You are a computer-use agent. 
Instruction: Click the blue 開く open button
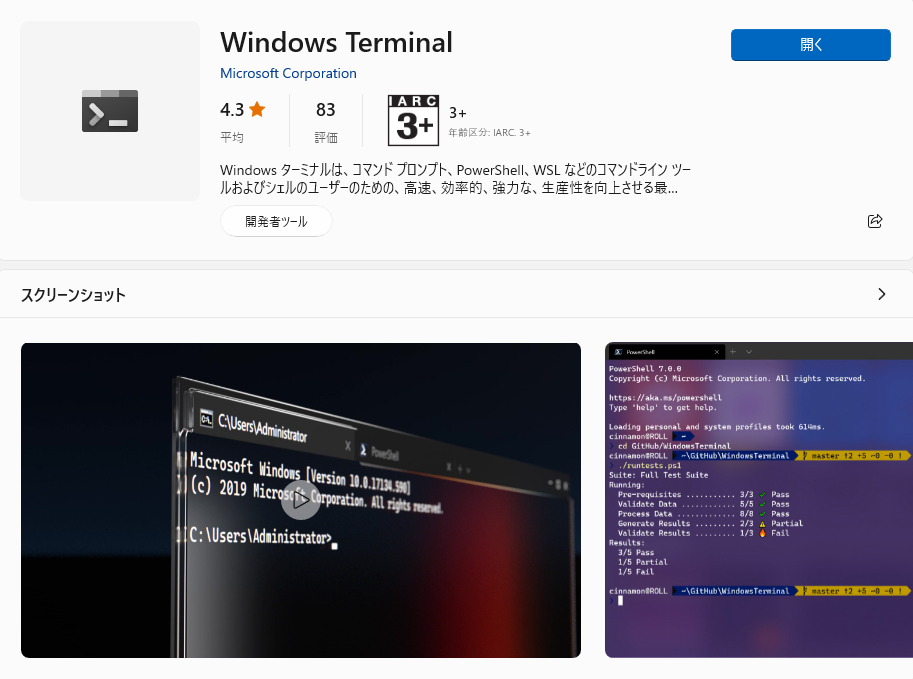tap(811, 45)
